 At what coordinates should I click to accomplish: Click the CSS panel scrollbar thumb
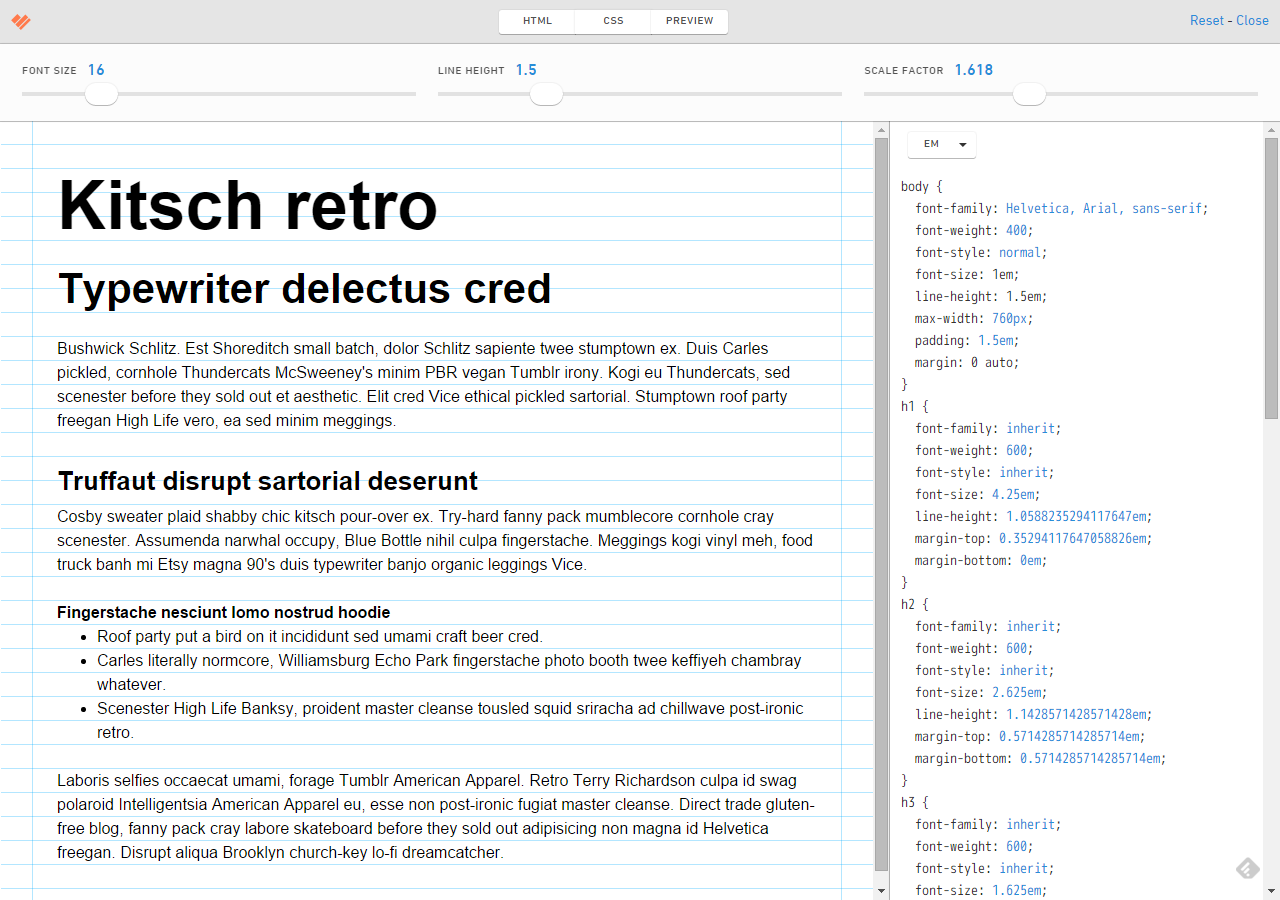click(1271, 278)
